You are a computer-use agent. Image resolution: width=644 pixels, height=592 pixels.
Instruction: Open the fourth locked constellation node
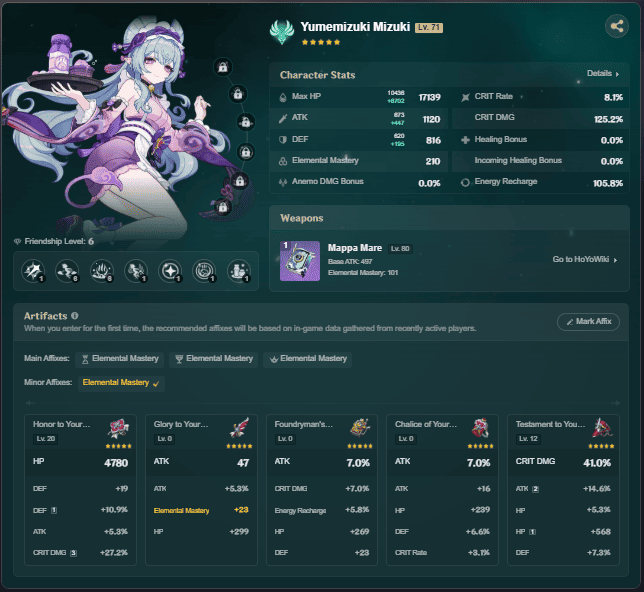pos(246,152)
